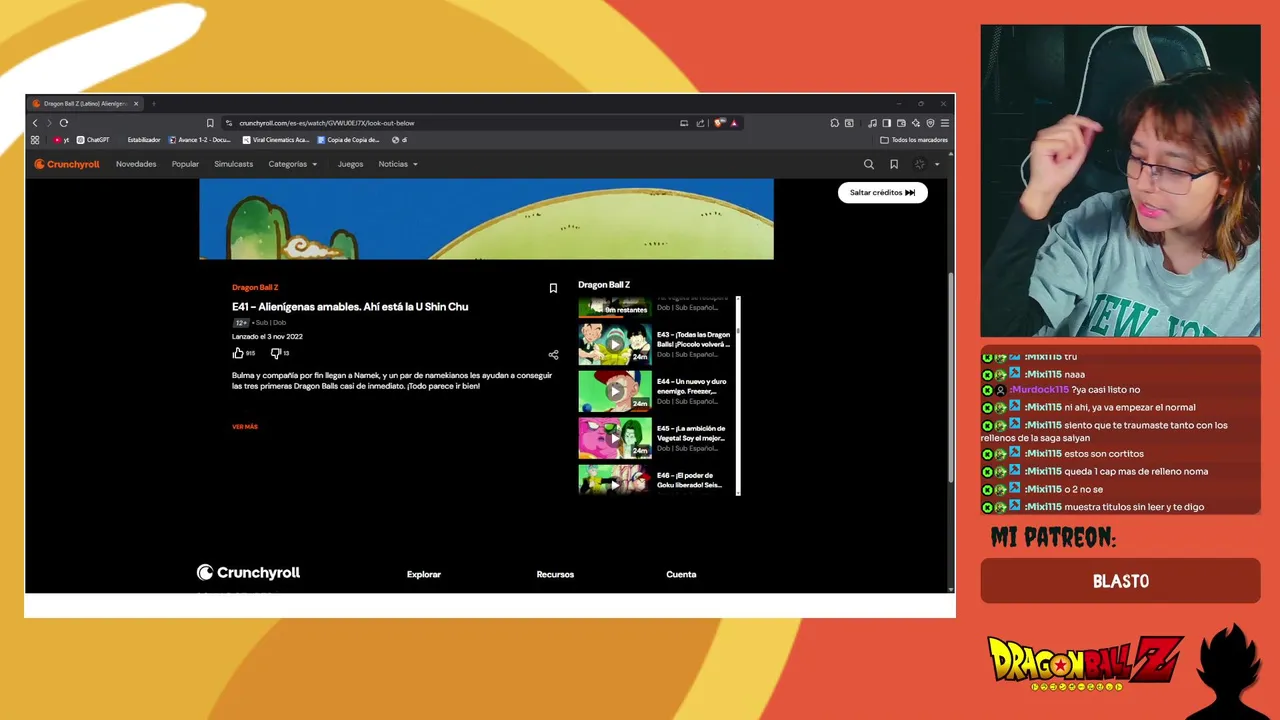Viewport: 1280px width, 720px height.
Task: Open the browser extensions puzzle icon
Action: click(835, 123)
